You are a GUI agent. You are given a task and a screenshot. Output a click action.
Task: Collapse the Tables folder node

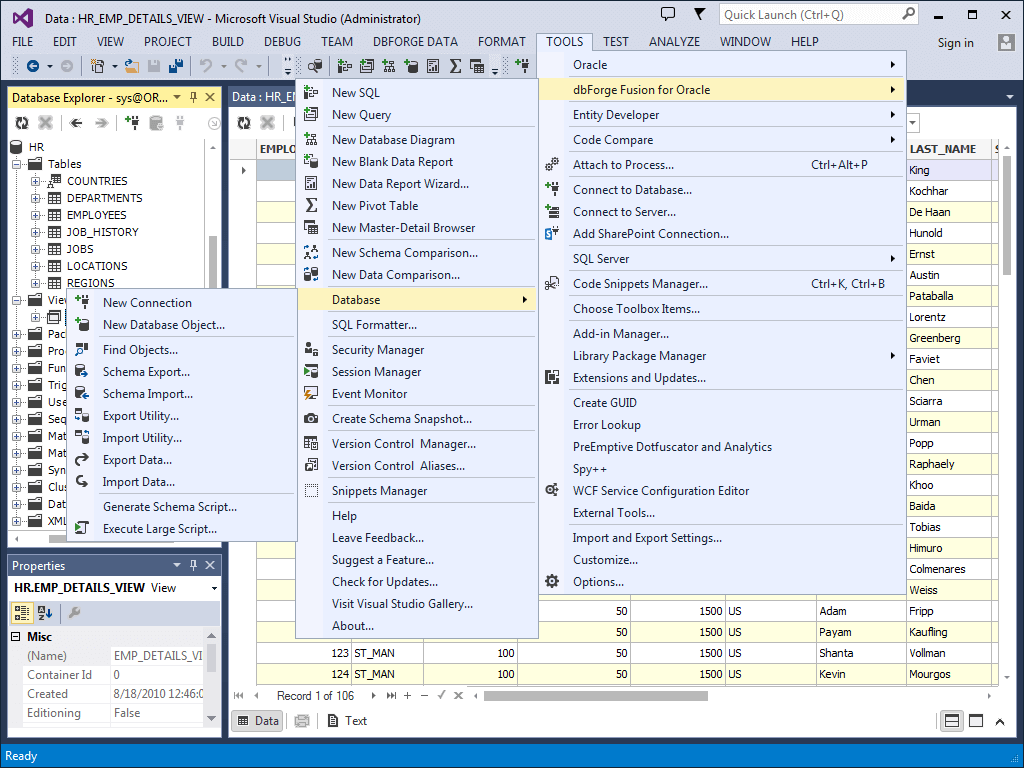[16, 164]
